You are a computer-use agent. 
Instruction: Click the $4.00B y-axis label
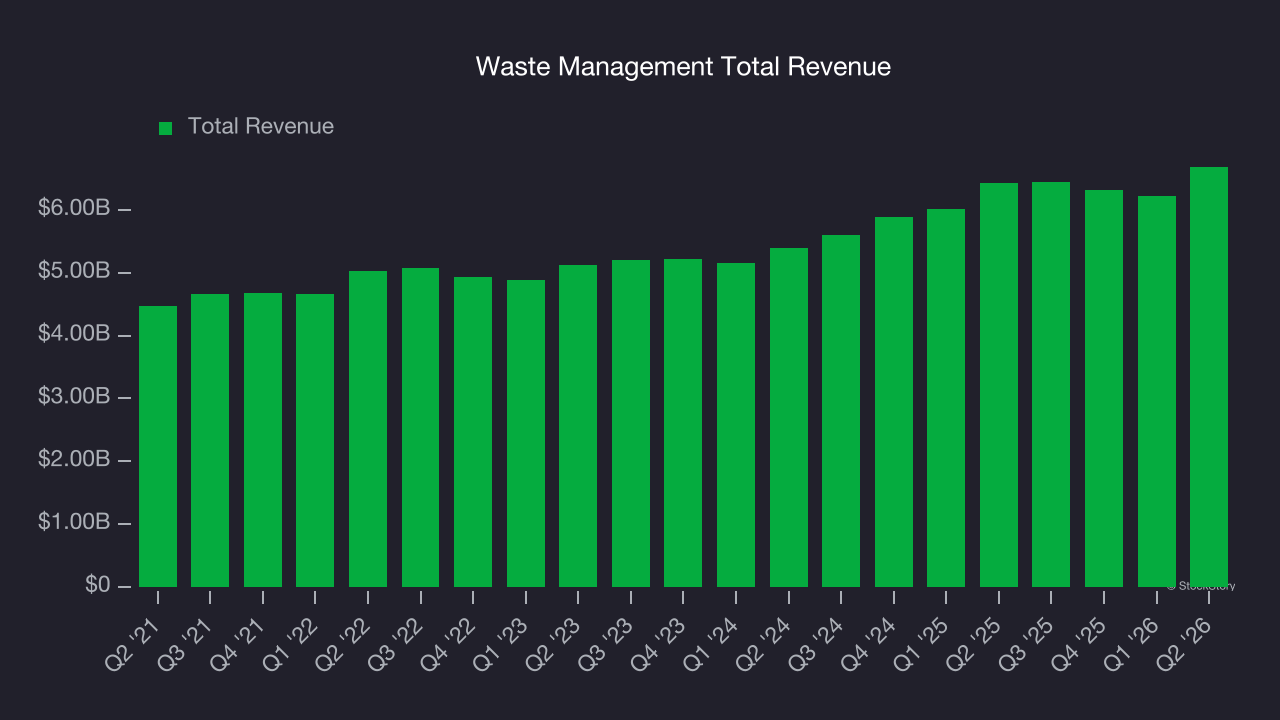tap(73, 335)
